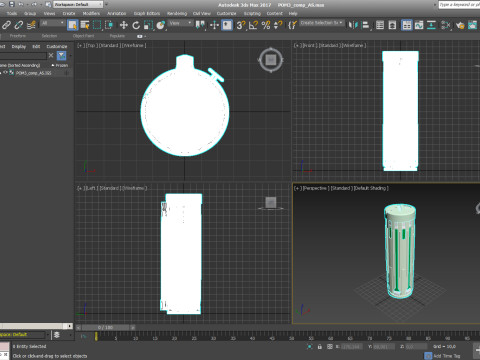
Task: Click the Standard label in Left viewport
Action: 109,188
